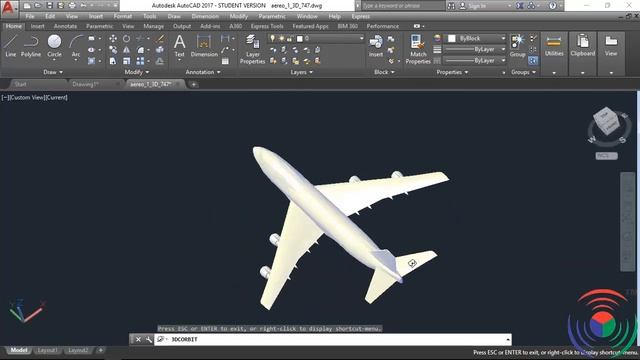
Task: Switch to the Annotate ribbon tab
Action: [65, 26]
